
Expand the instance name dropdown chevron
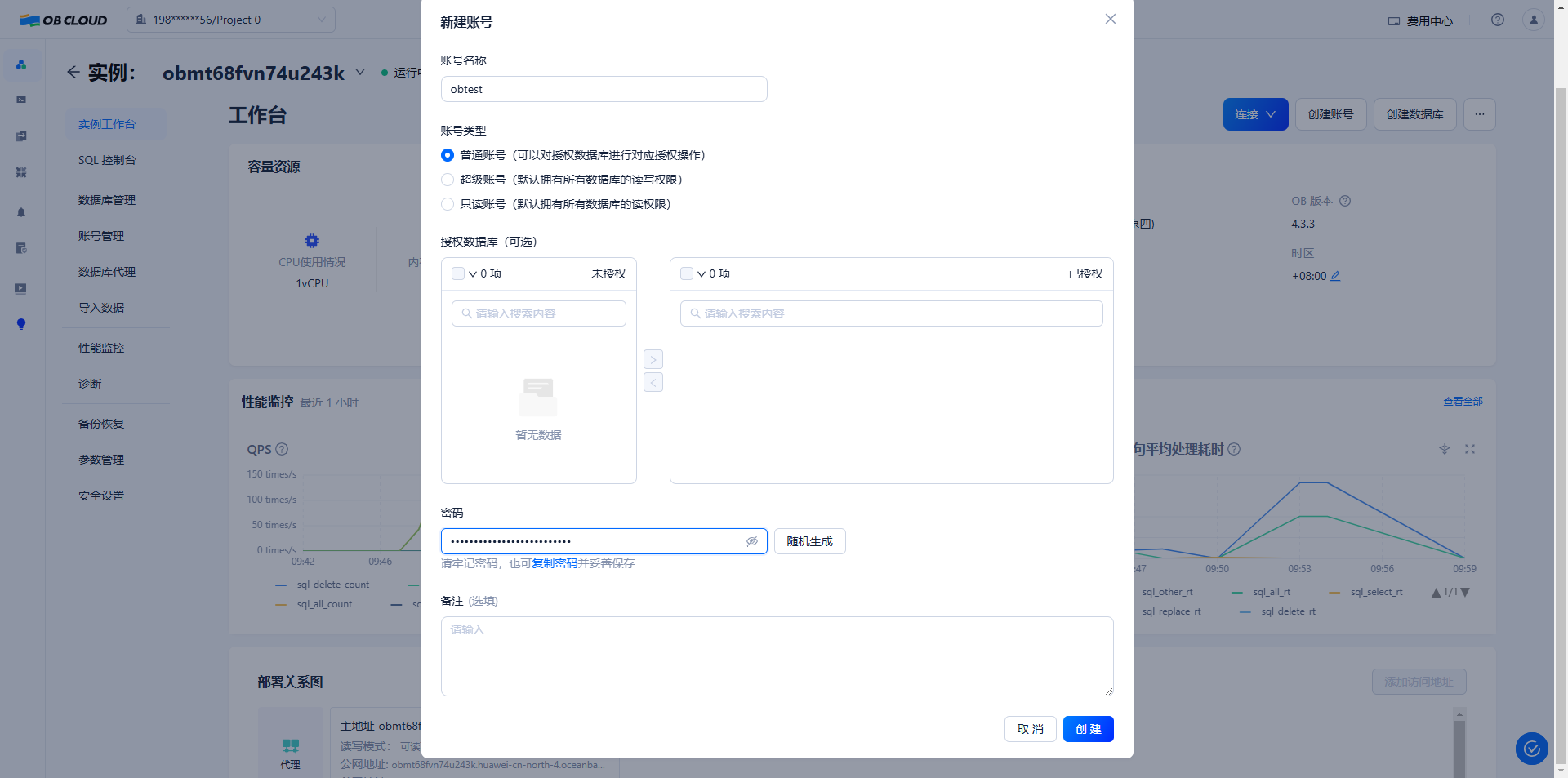pos(360,72)
